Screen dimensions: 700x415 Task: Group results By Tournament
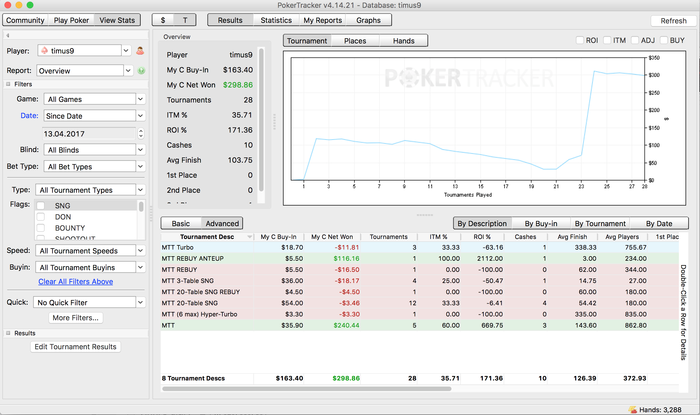tap(600, 224)
